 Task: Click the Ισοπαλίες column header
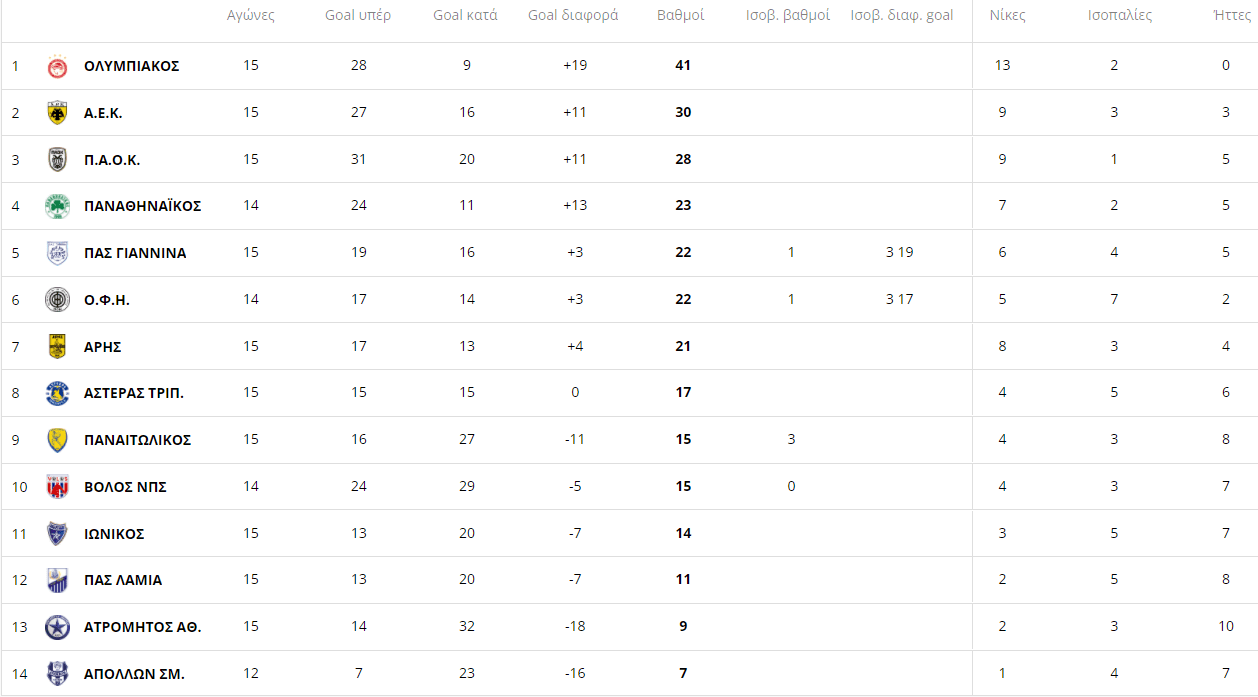pos(1119,15)
